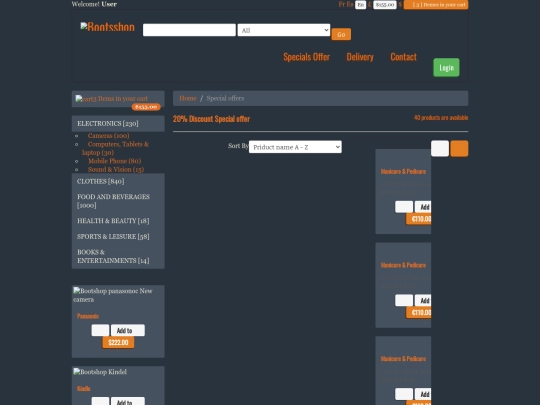This screenshot has height=405, width=540.
Task: Switch language to Fr
Action: (342, 4)
